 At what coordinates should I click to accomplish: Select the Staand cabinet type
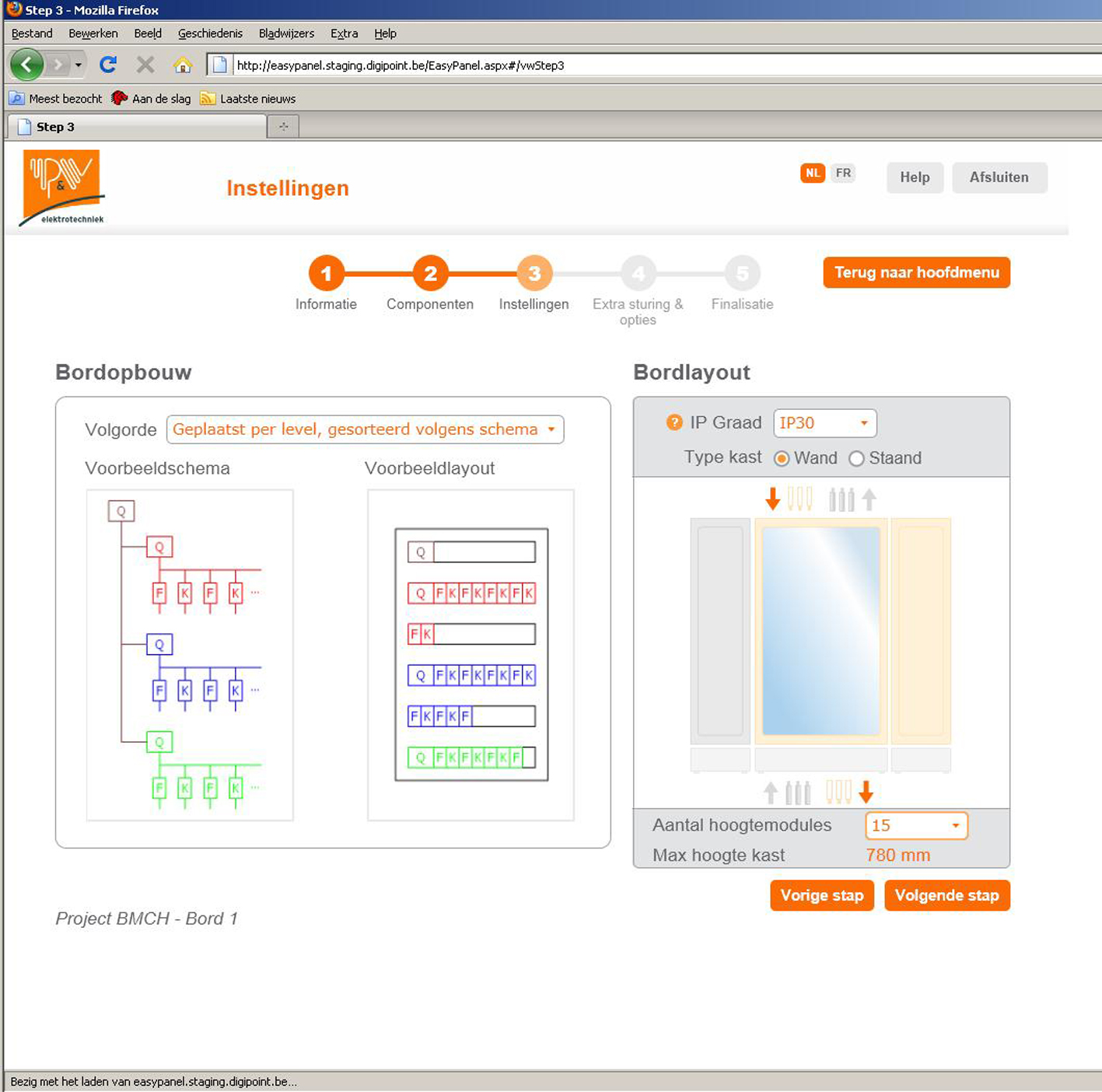(856, 459)
